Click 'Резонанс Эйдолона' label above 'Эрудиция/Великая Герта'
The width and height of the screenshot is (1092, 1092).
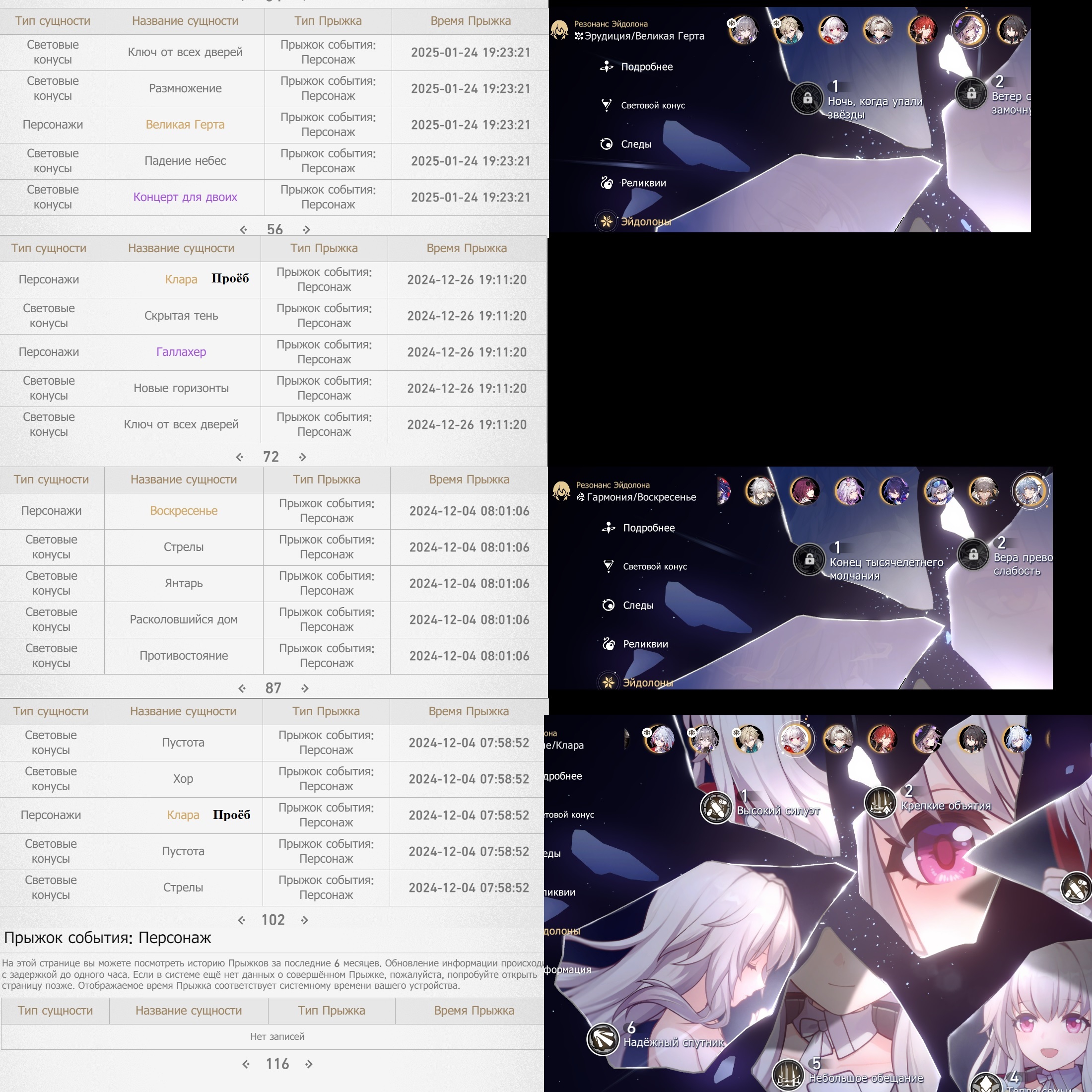pyautogui.click(x=611, y=24)
